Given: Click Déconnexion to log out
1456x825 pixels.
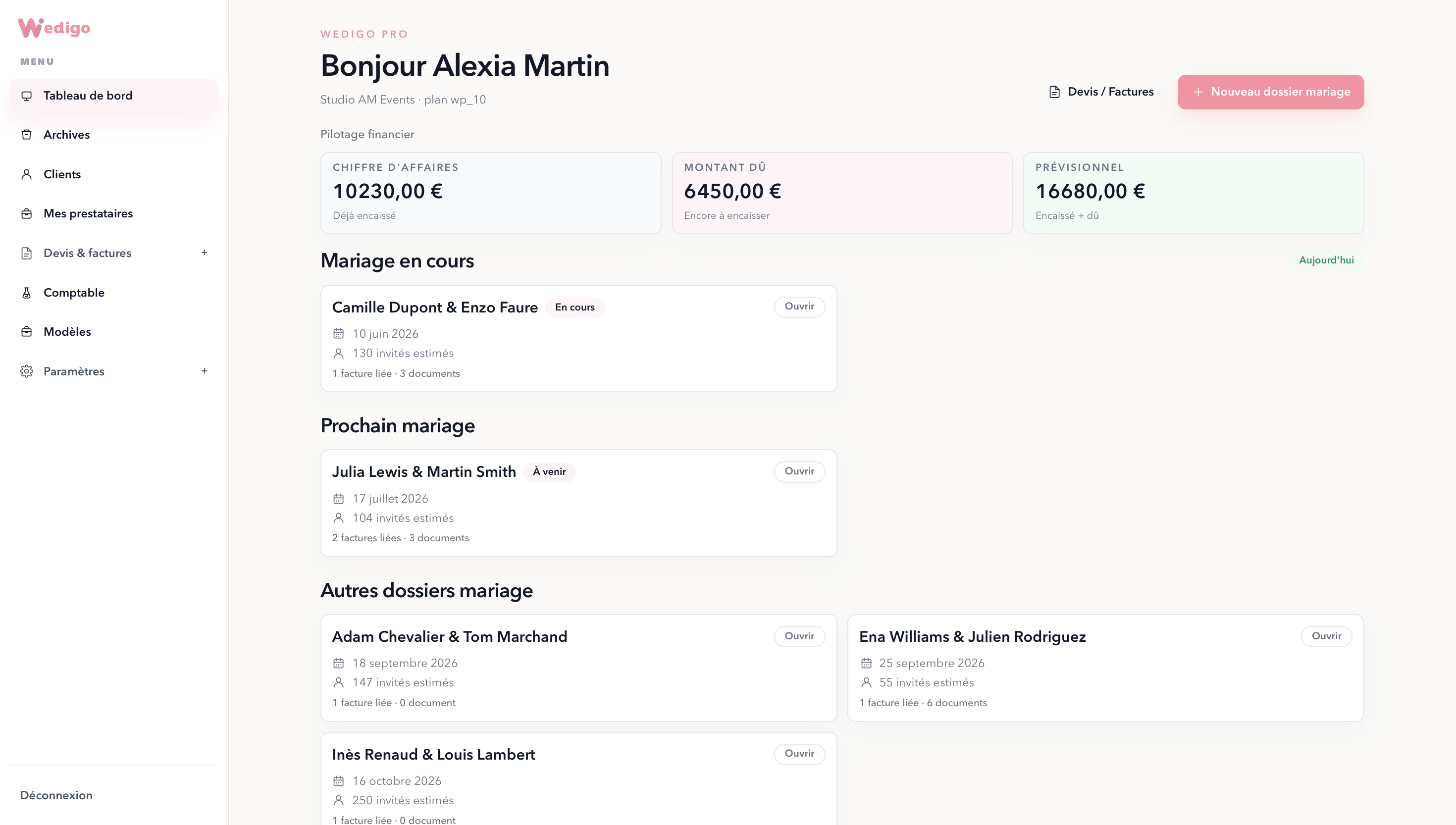Looking at the screenshot, I should (56, 795).
